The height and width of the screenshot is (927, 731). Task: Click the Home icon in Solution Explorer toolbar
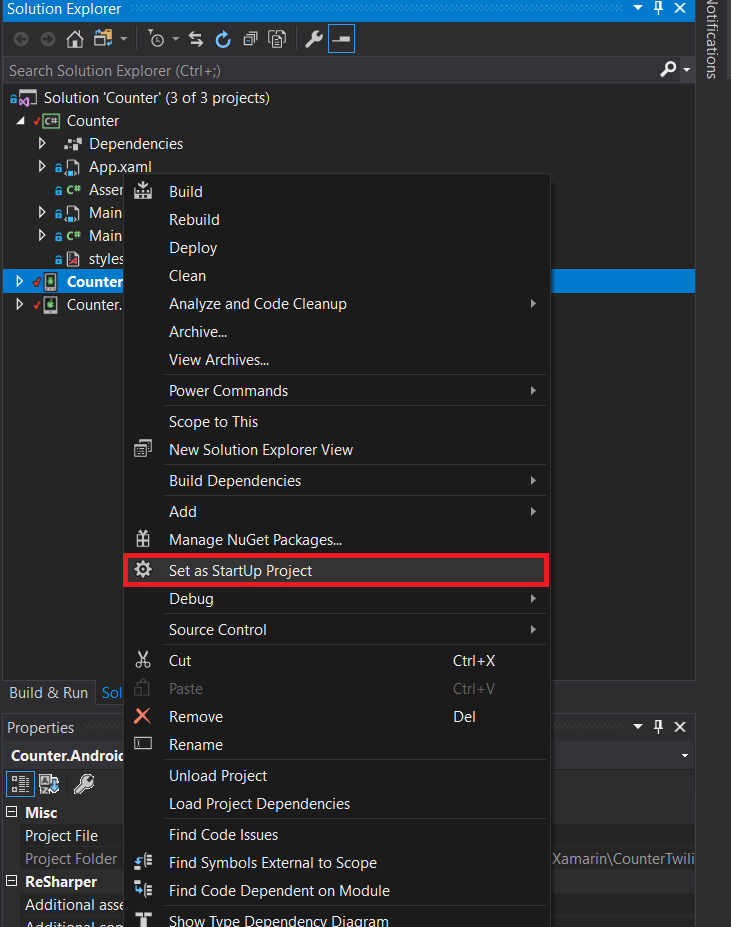[x=75, y=39]
